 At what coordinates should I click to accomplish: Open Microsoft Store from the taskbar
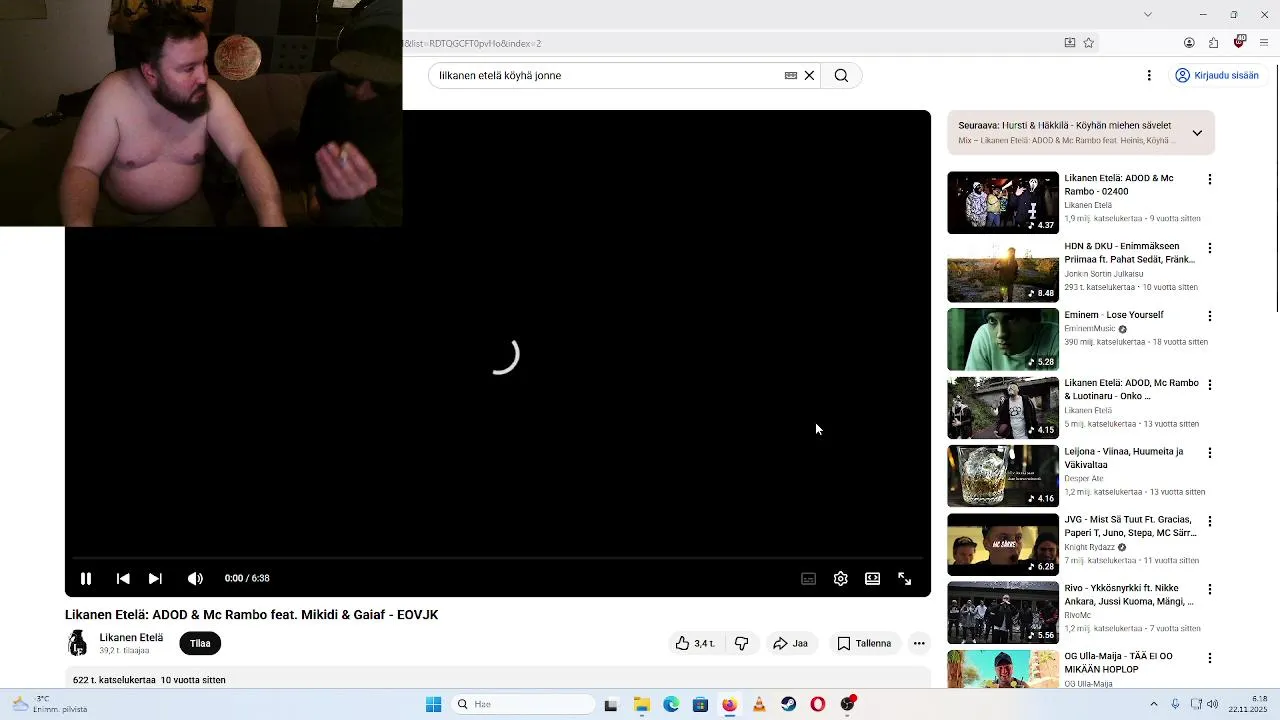pos(700,704)
